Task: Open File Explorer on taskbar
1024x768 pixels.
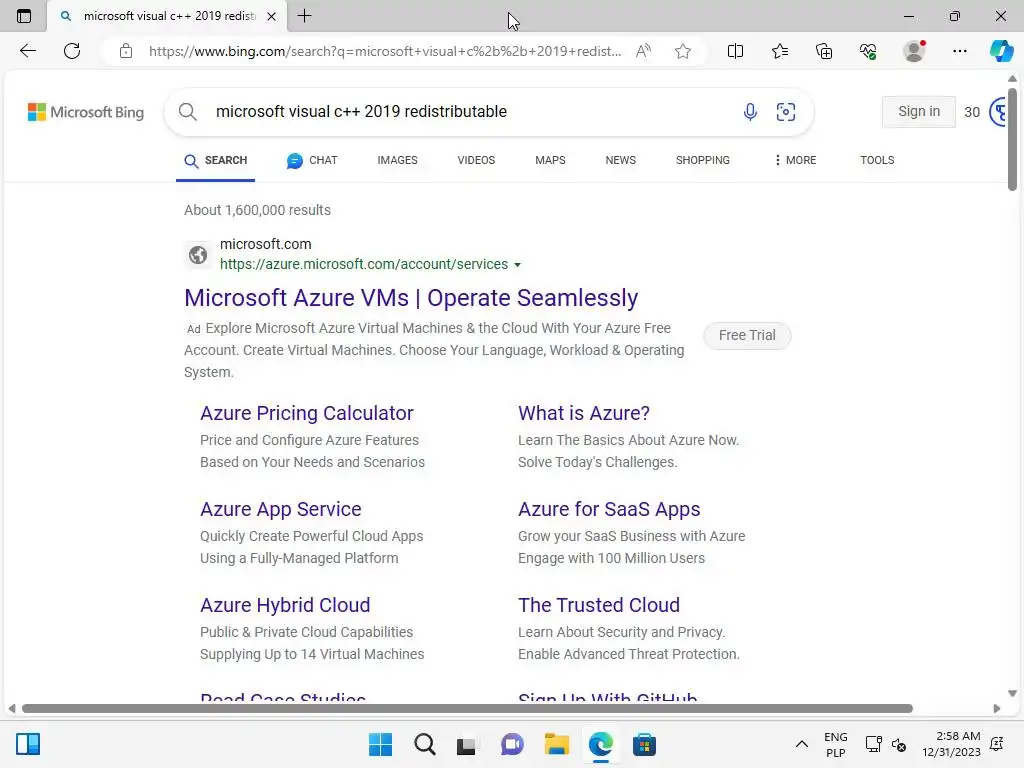Action: (556, 744)
